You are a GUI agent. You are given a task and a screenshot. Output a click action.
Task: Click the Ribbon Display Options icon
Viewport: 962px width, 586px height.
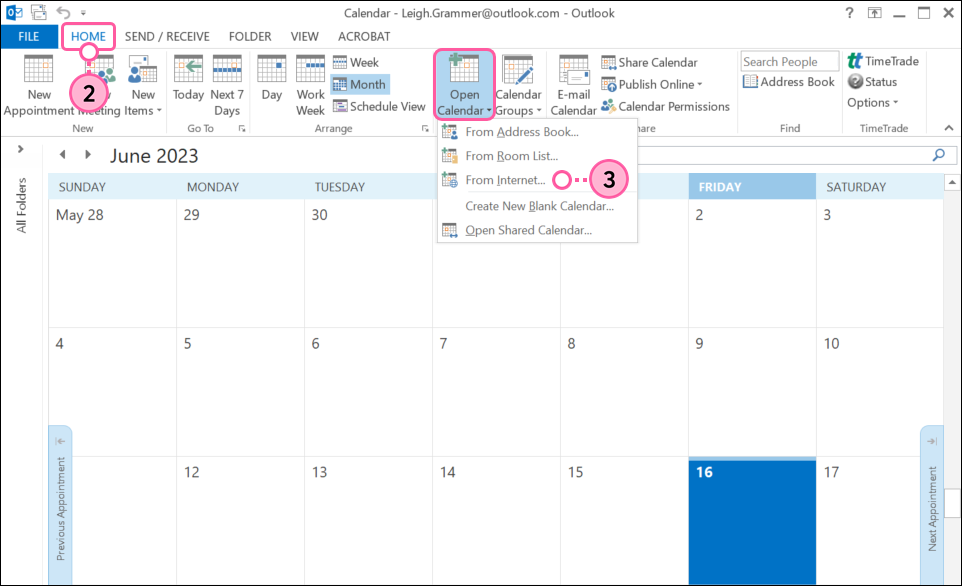click(x=874, y=12)
